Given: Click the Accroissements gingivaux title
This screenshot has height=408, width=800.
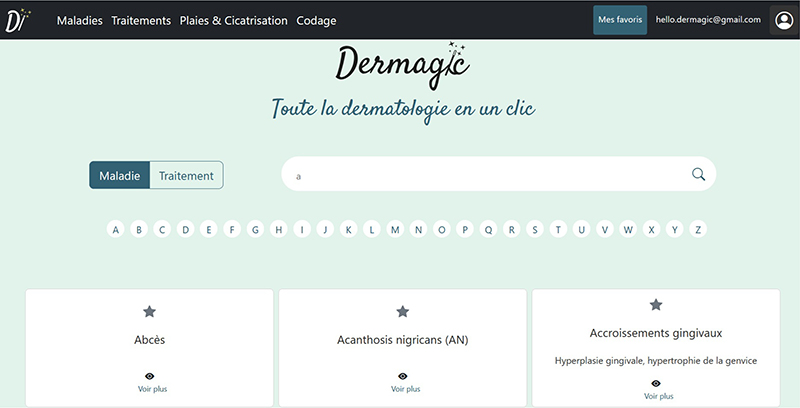Looking at the screenshot, I should tap(656, 334).
